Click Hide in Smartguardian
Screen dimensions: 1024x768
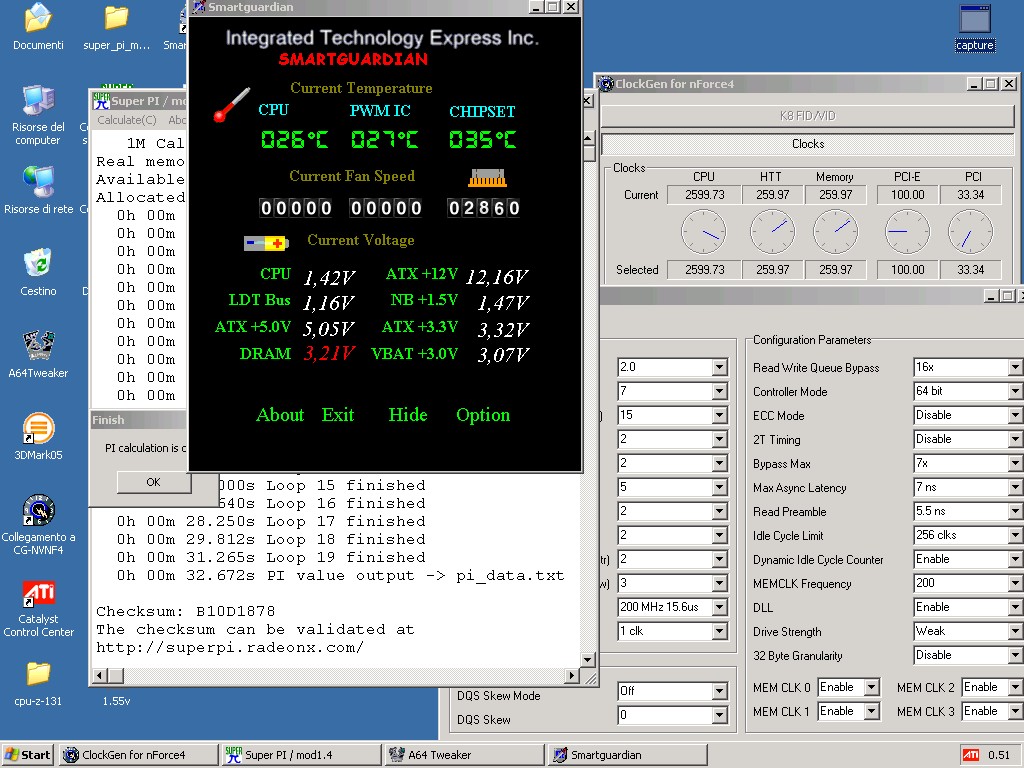(407, 415)
